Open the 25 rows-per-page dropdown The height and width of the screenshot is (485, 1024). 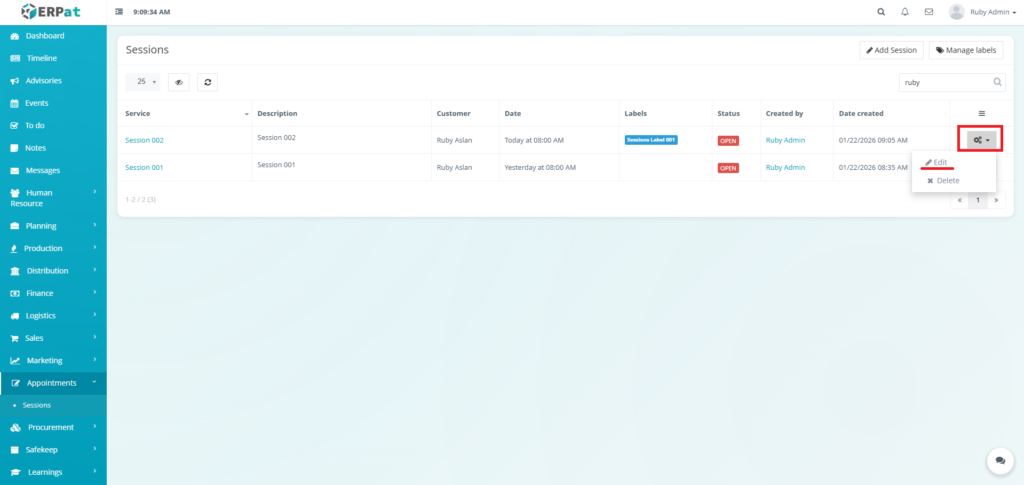[146, 82]
